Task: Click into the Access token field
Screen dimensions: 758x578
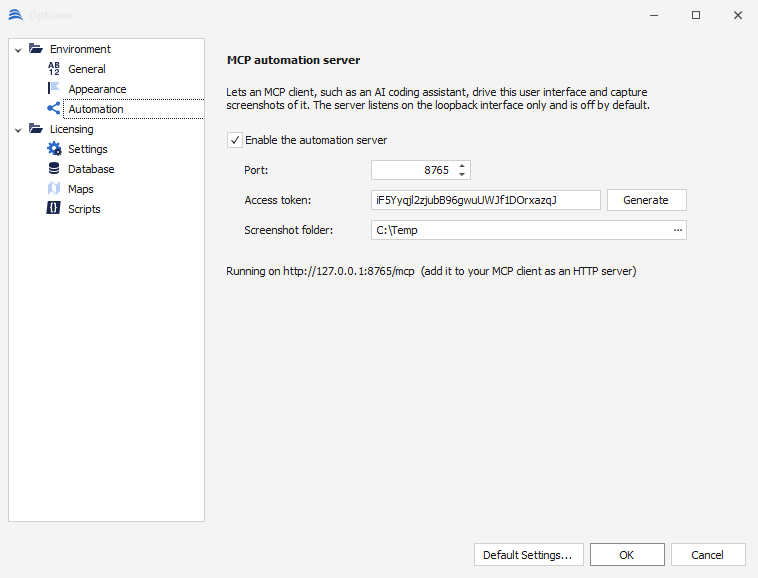Action: point(485,200)
